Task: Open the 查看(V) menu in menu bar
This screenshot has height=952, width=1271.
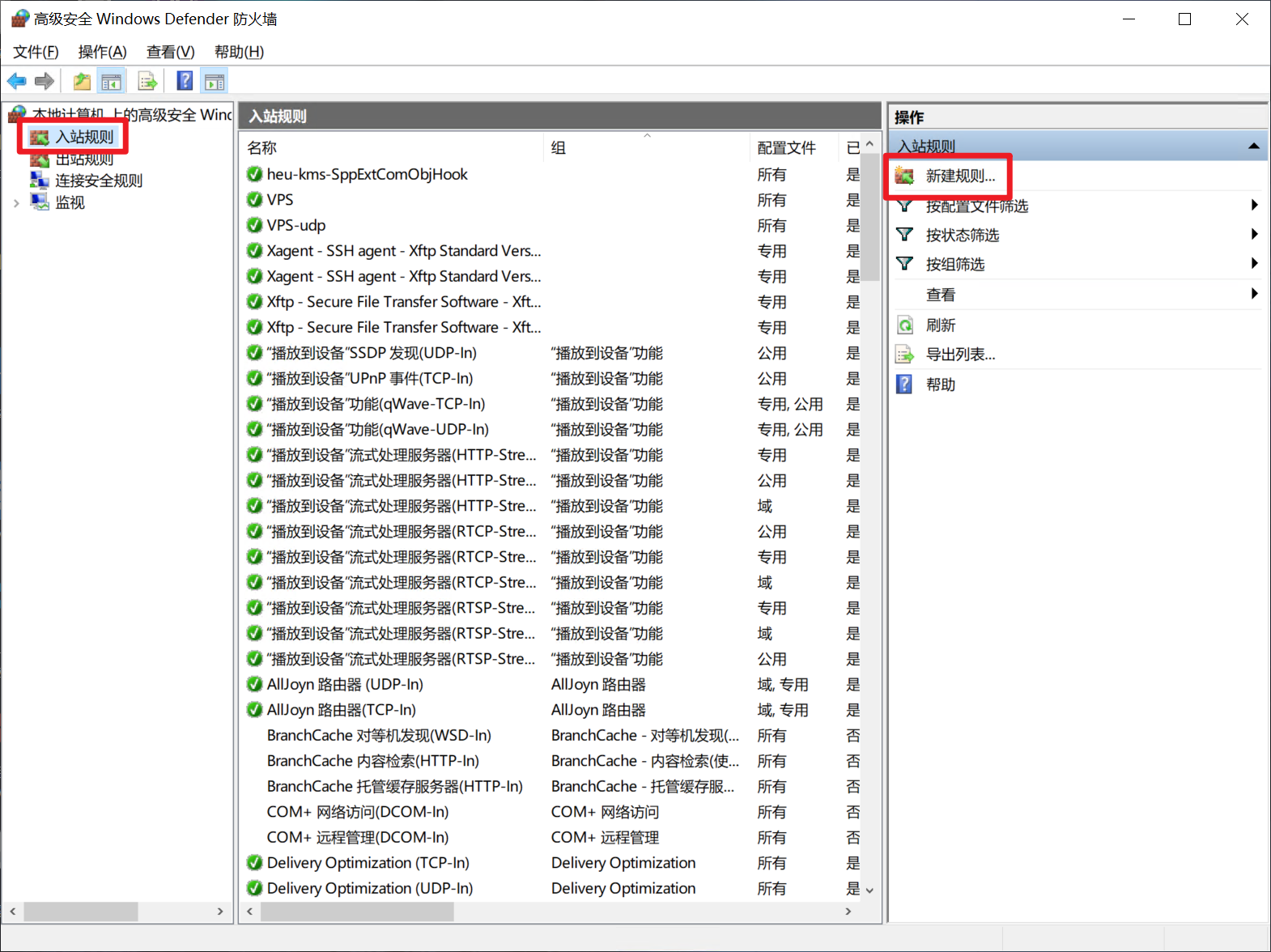Action: [170, 52]
